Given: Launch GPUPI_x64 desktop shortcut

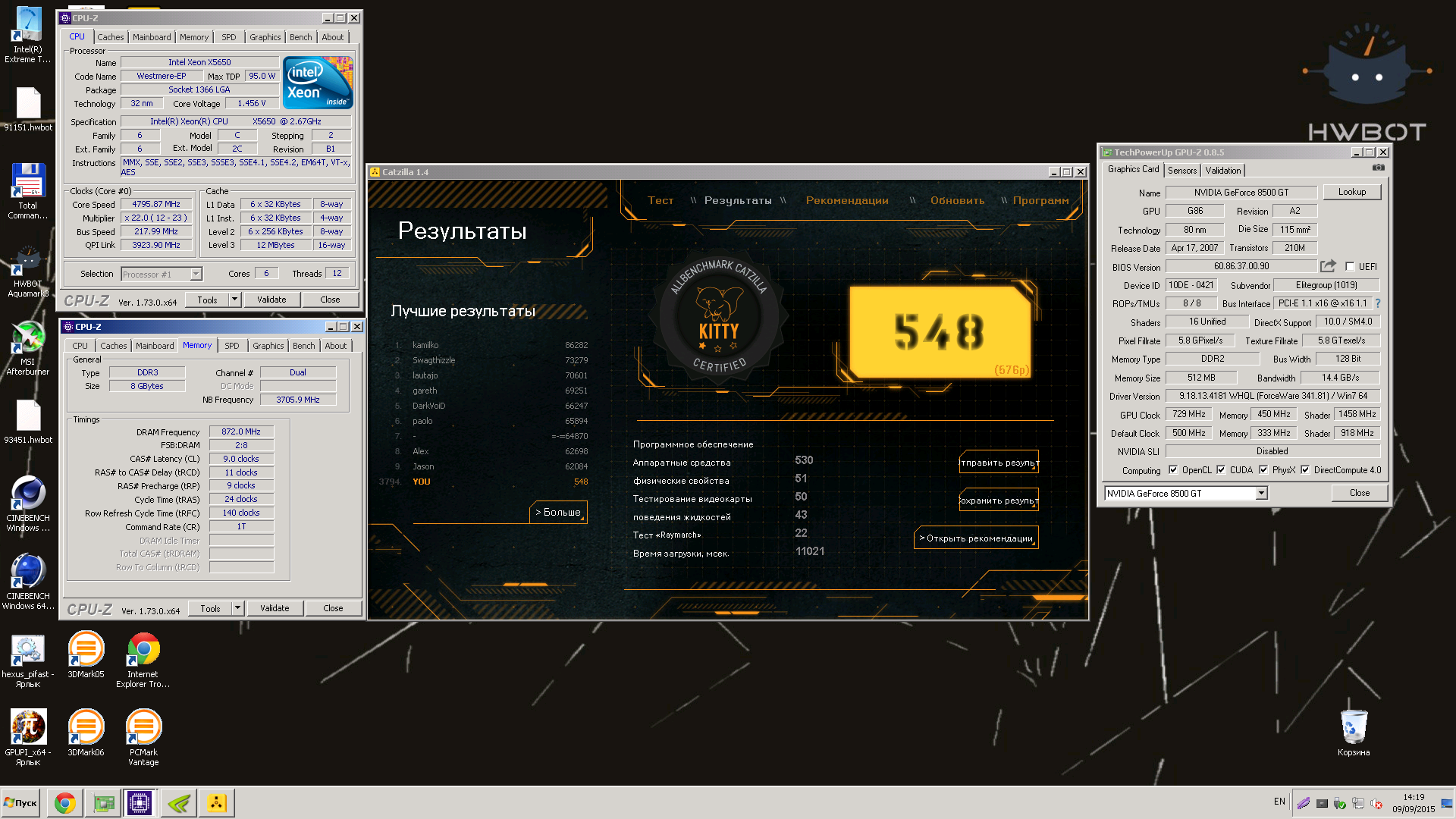Looking at the screenshot, I should (28, 738).
